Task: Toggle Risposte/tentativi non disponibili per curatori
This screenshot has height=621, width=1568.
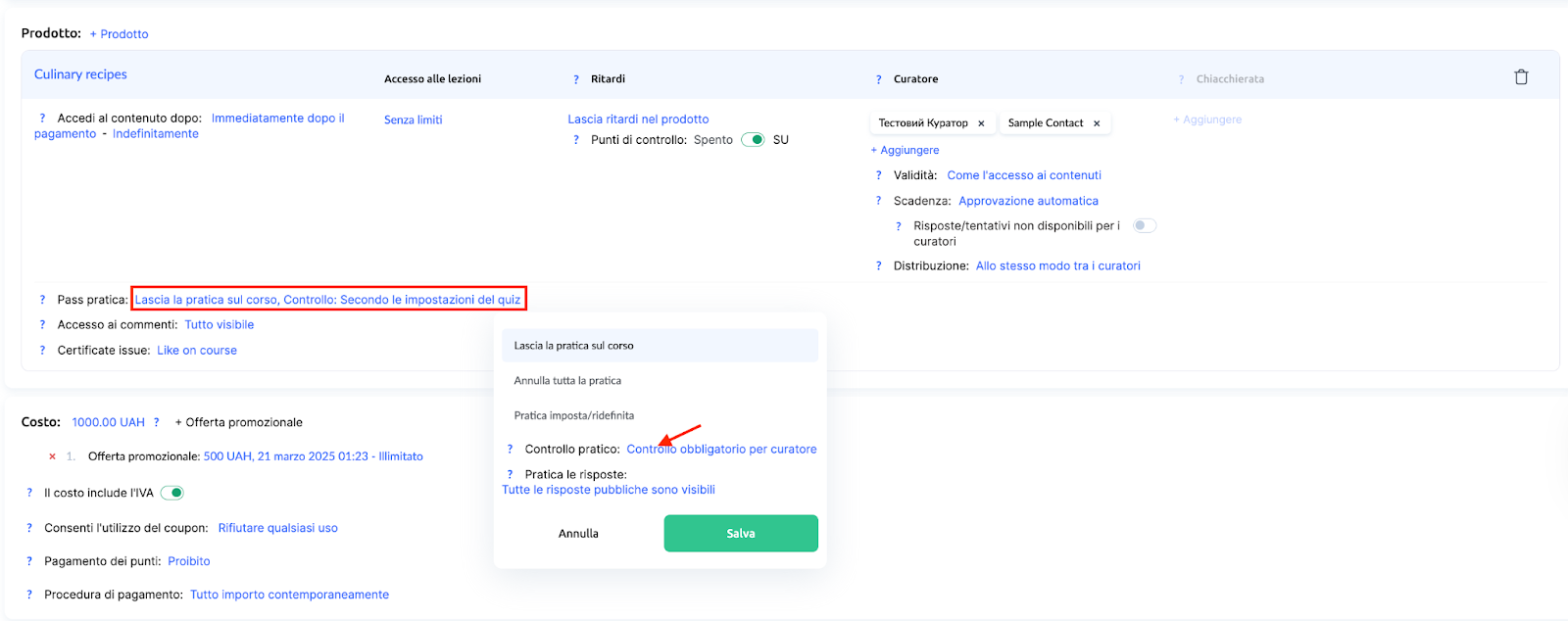Action: tap(1144, 225)
